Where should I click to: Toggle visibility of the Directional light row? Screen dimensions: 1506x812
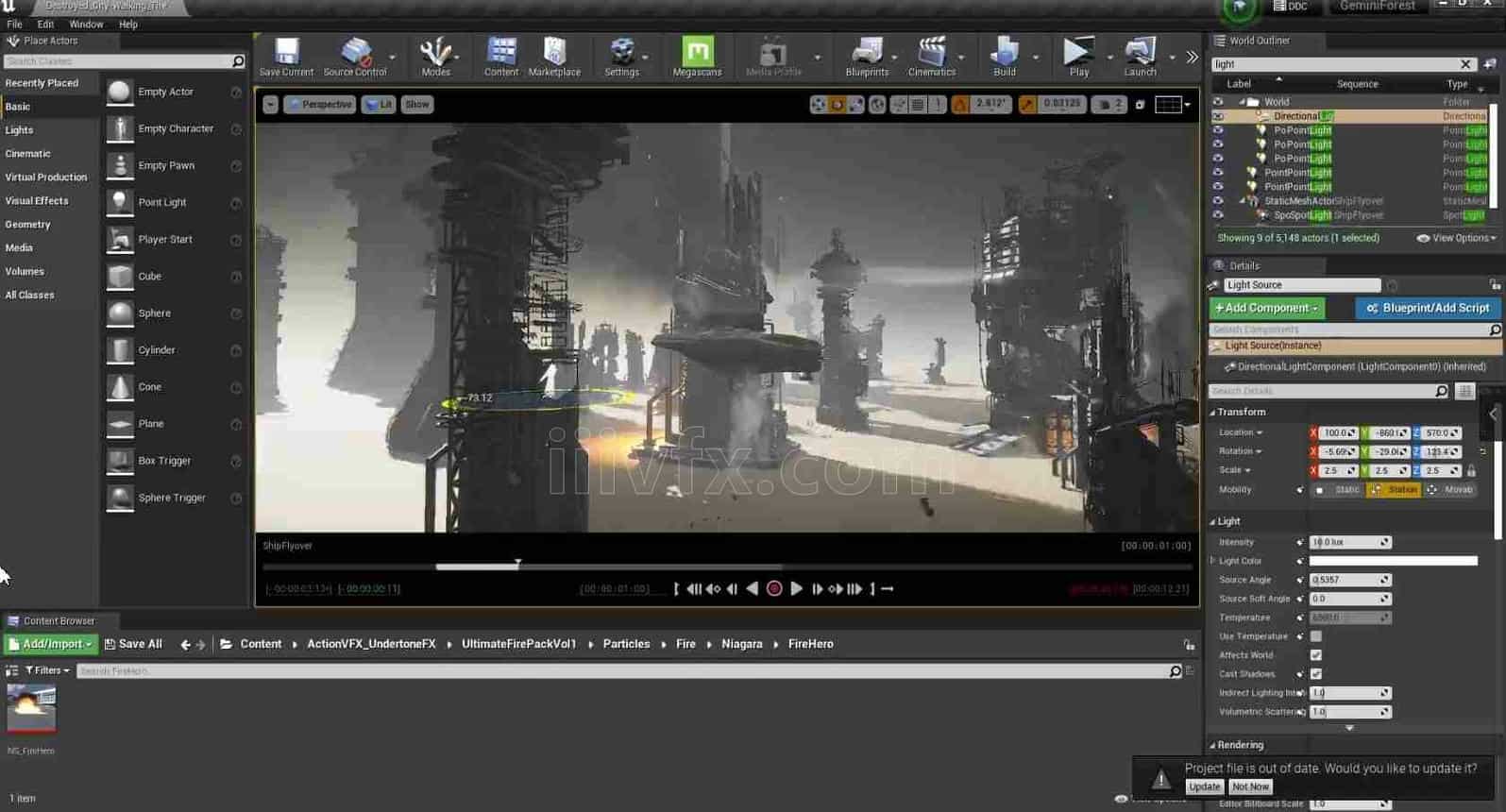[x=1218, y=116]
